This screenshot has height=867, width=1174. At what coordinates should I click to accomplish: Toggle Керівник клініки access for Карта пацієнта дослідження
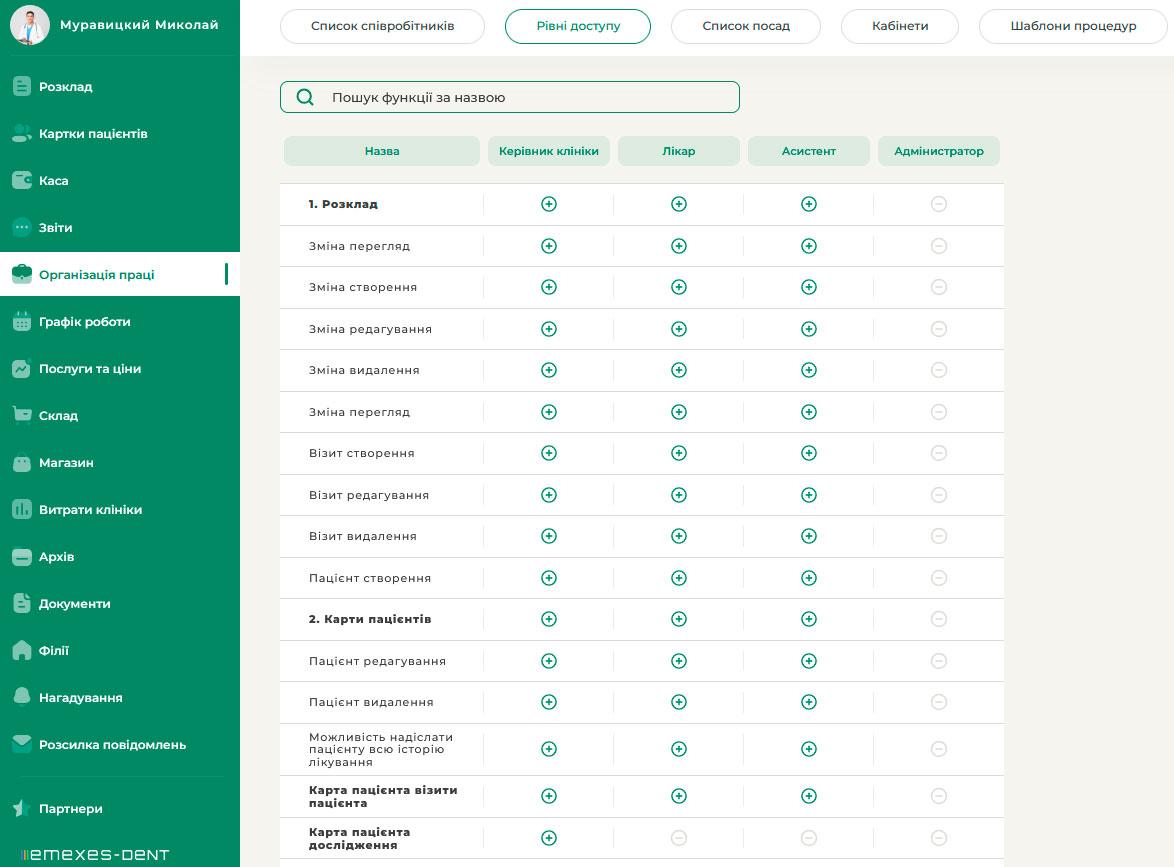(x=549, y=838)
